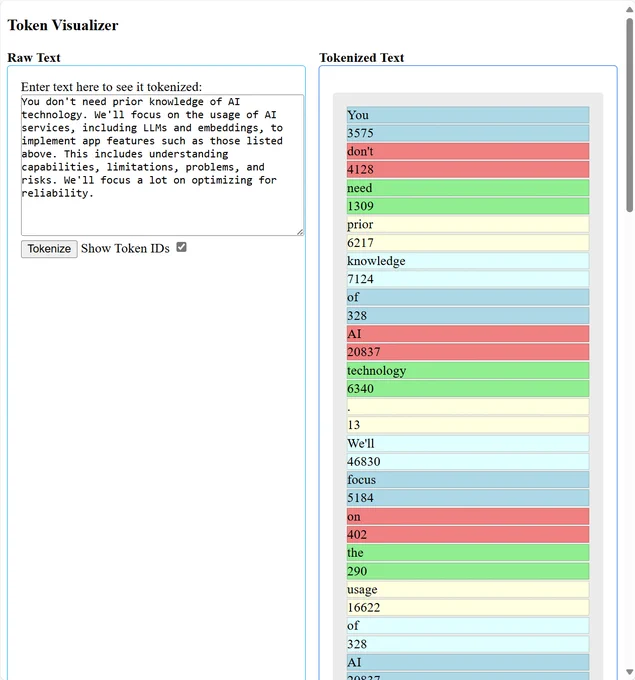
Task: Click the 'Show Token IDs' label text
Action: tap(125, 248)
